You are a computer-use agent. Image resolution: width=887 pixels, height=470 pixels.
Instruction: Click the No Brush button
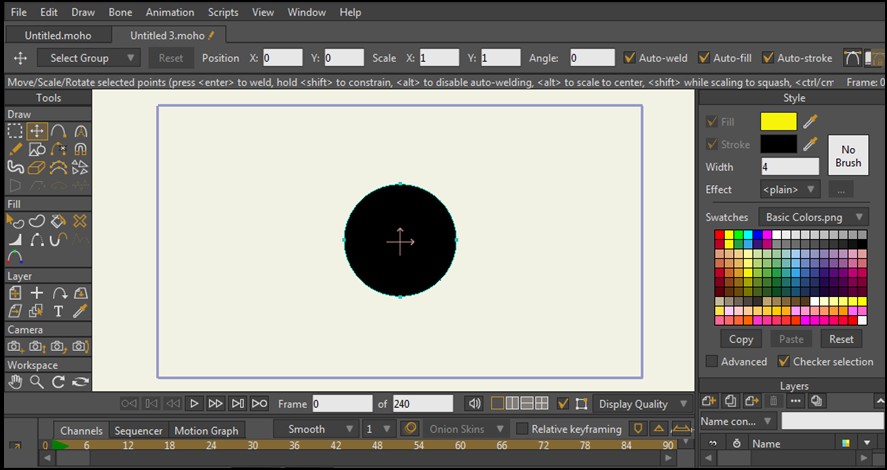(x=848, y=156)
